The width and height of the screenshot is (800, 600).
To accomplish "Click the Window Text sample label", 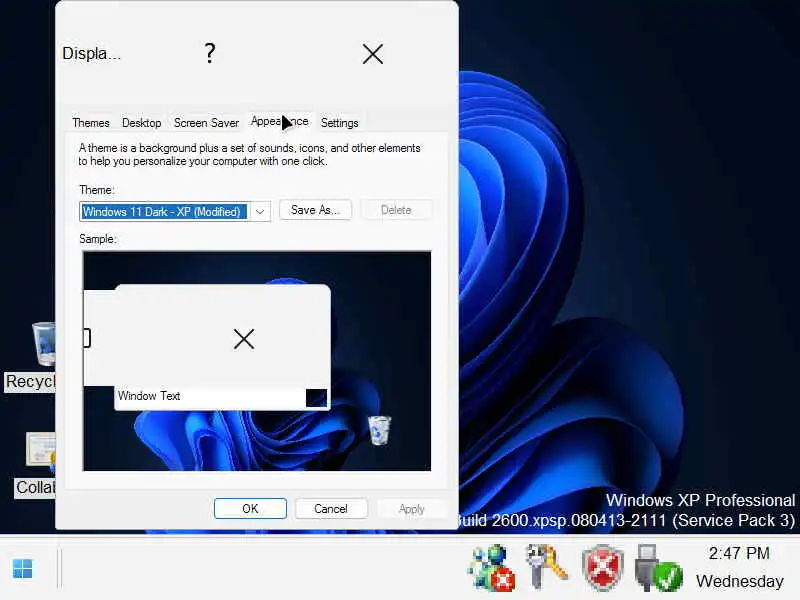I will coord(149,396).
